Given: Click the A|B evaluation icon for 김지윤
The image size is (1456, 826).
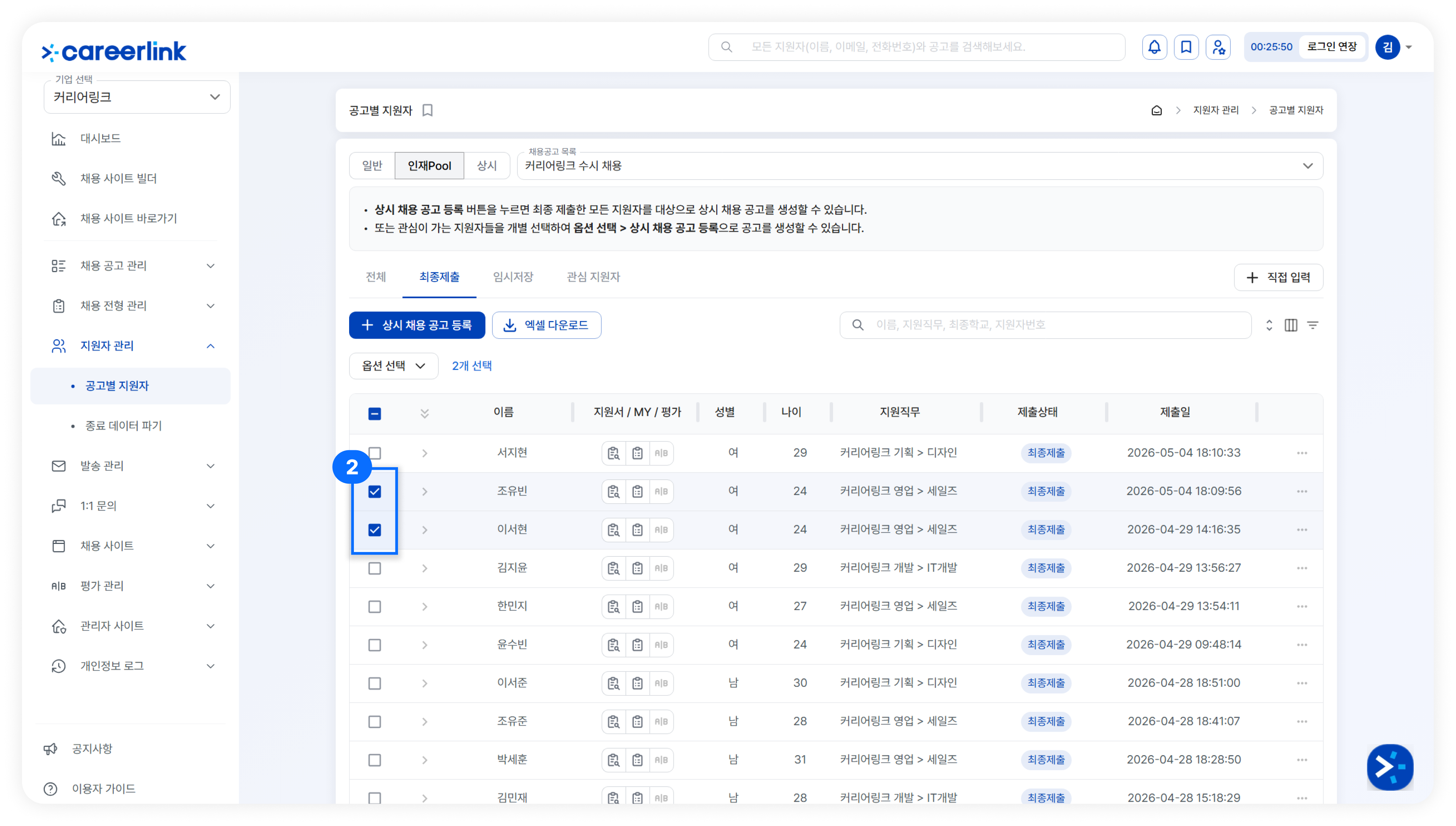Looking at the screenshot, I should click(x=661, y=569).
